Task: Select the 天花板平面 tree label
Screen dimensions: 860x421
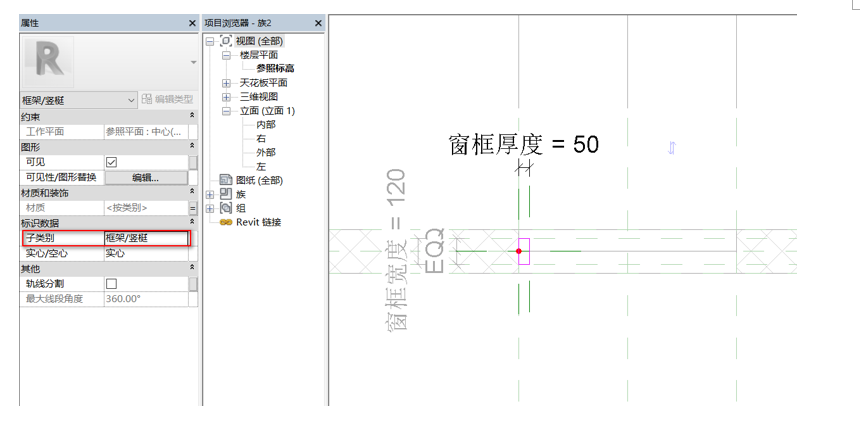Action: coord(263,83)
